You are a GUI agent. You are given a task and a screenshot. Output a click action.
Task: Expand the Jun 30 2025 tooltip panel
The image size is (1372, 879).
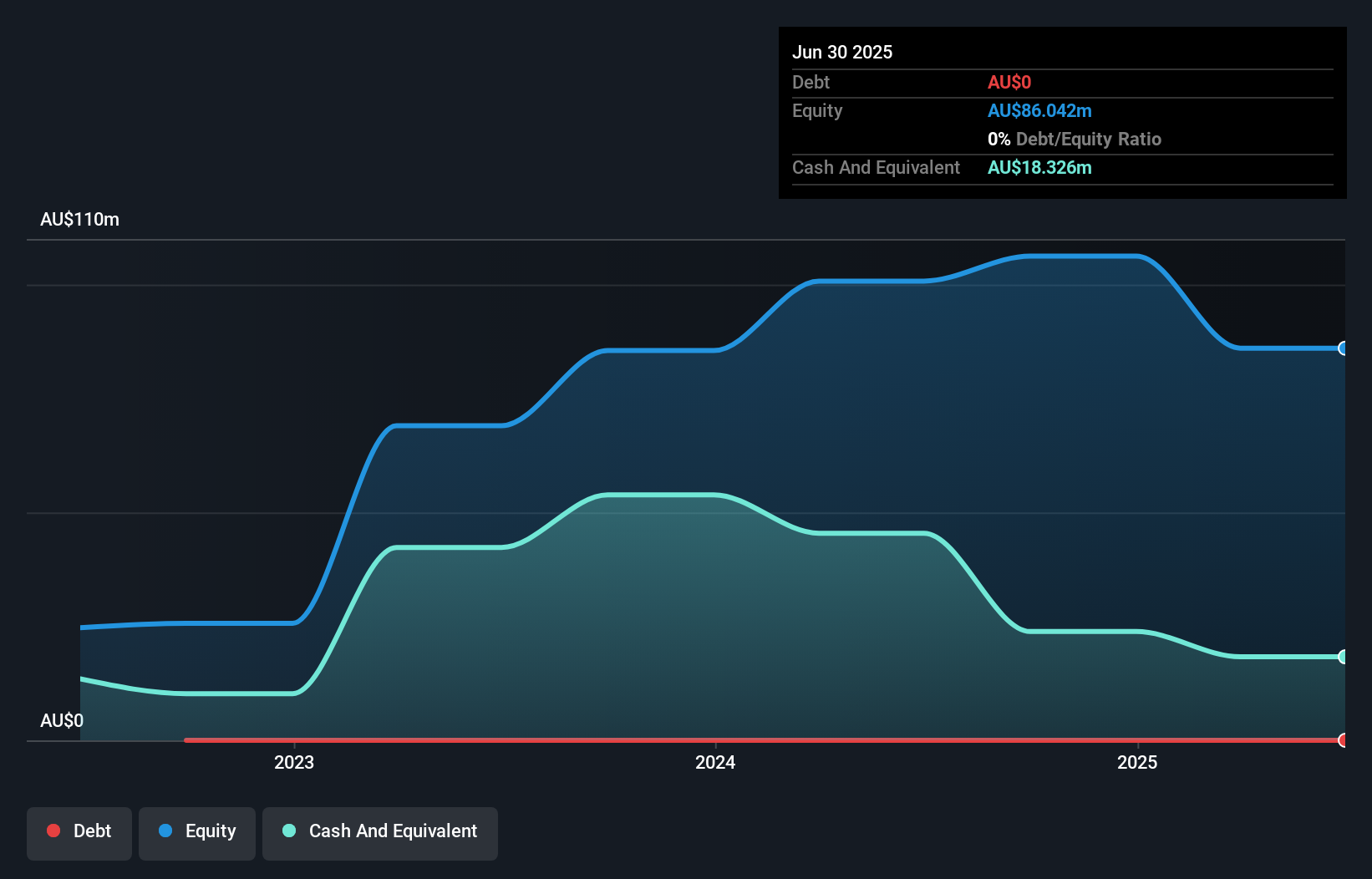click(x=842, y=52)
